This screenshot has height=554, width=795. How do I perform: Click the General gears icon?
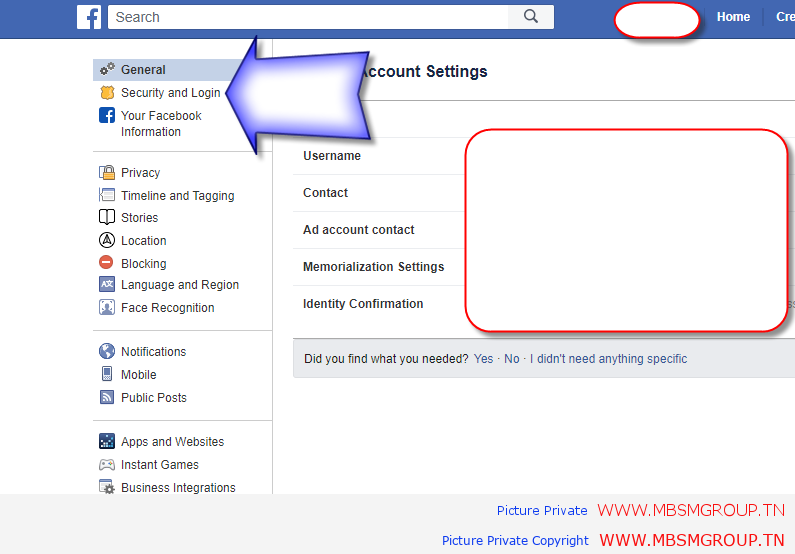pyautogui.click(x=107, y=69)
